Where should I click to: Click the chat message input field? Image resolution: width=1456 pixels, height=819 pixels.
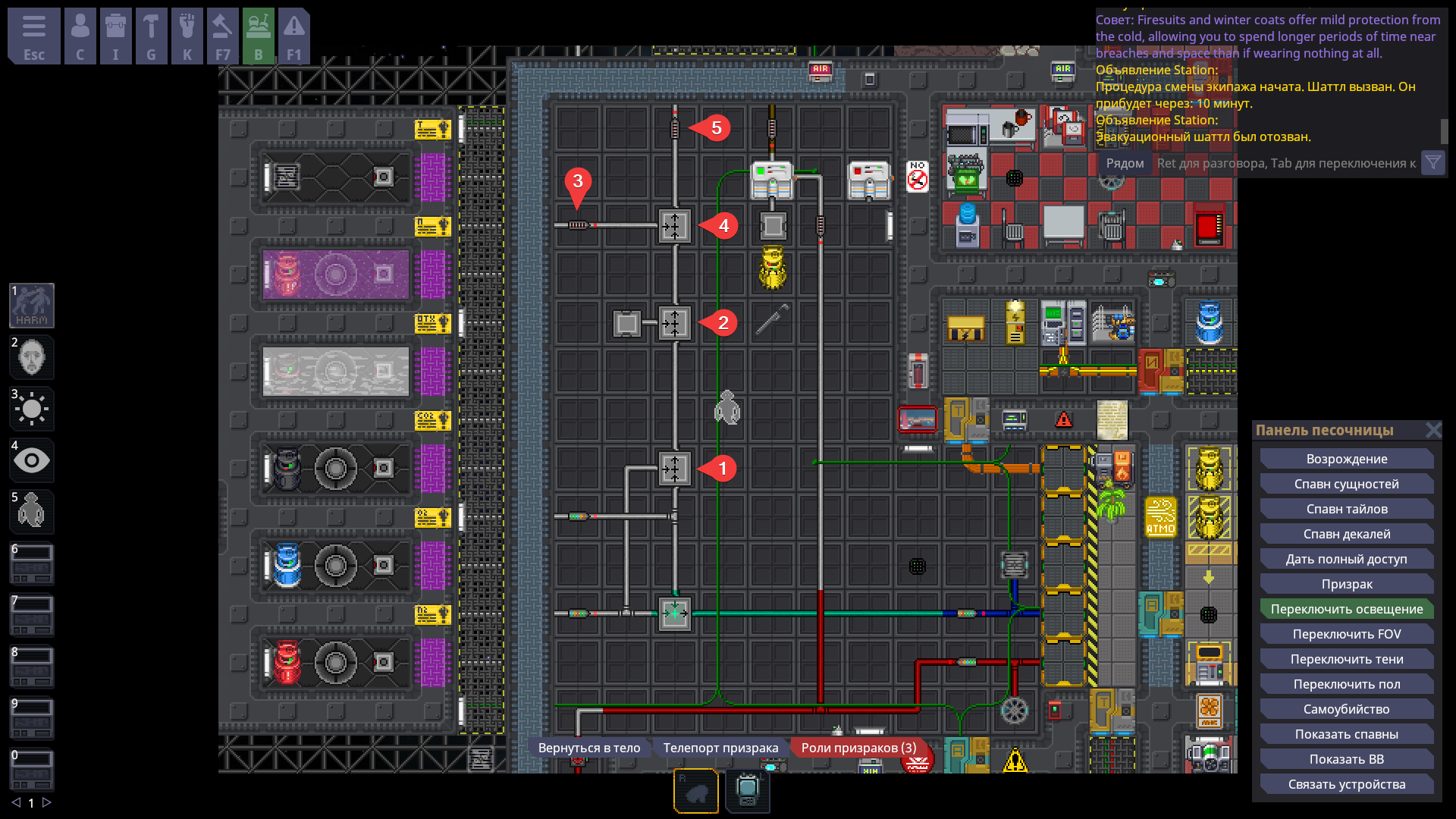1285,163
